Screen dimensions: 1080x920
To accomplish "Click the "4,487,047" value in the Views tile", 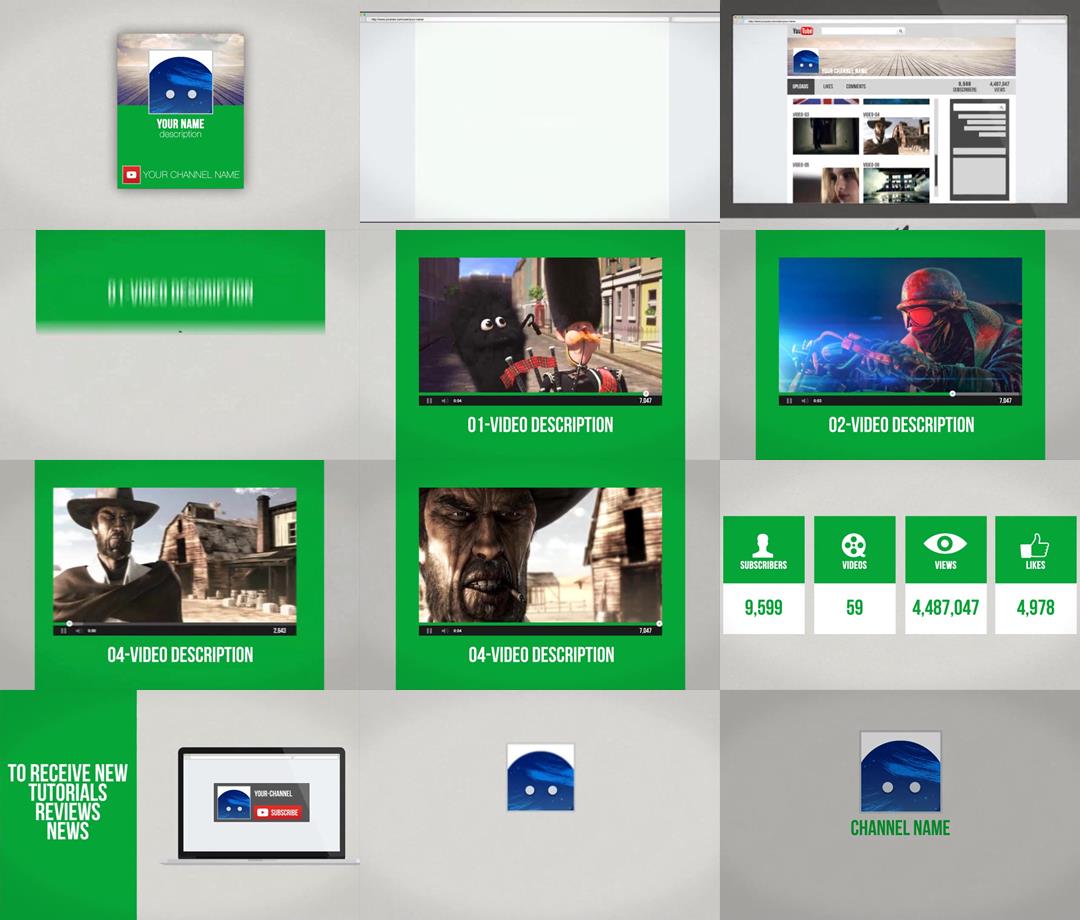I will coord(945,608).
